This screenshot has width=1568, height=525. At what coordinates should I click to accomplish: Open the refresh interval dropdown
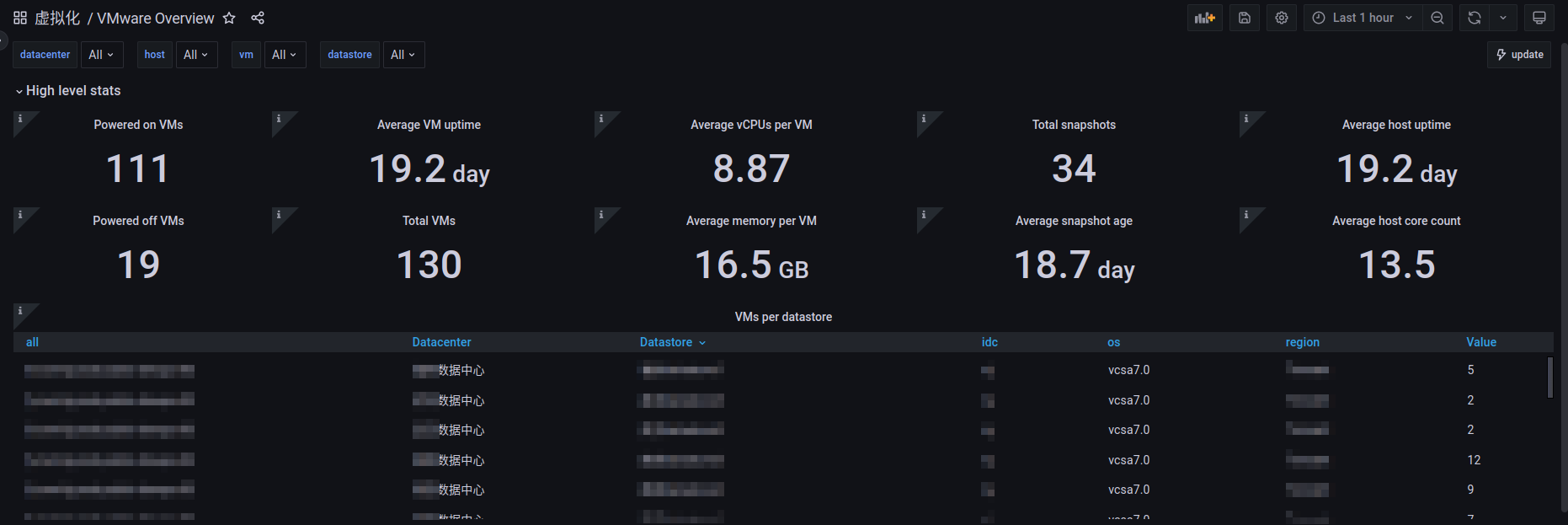click(1503, 18)
